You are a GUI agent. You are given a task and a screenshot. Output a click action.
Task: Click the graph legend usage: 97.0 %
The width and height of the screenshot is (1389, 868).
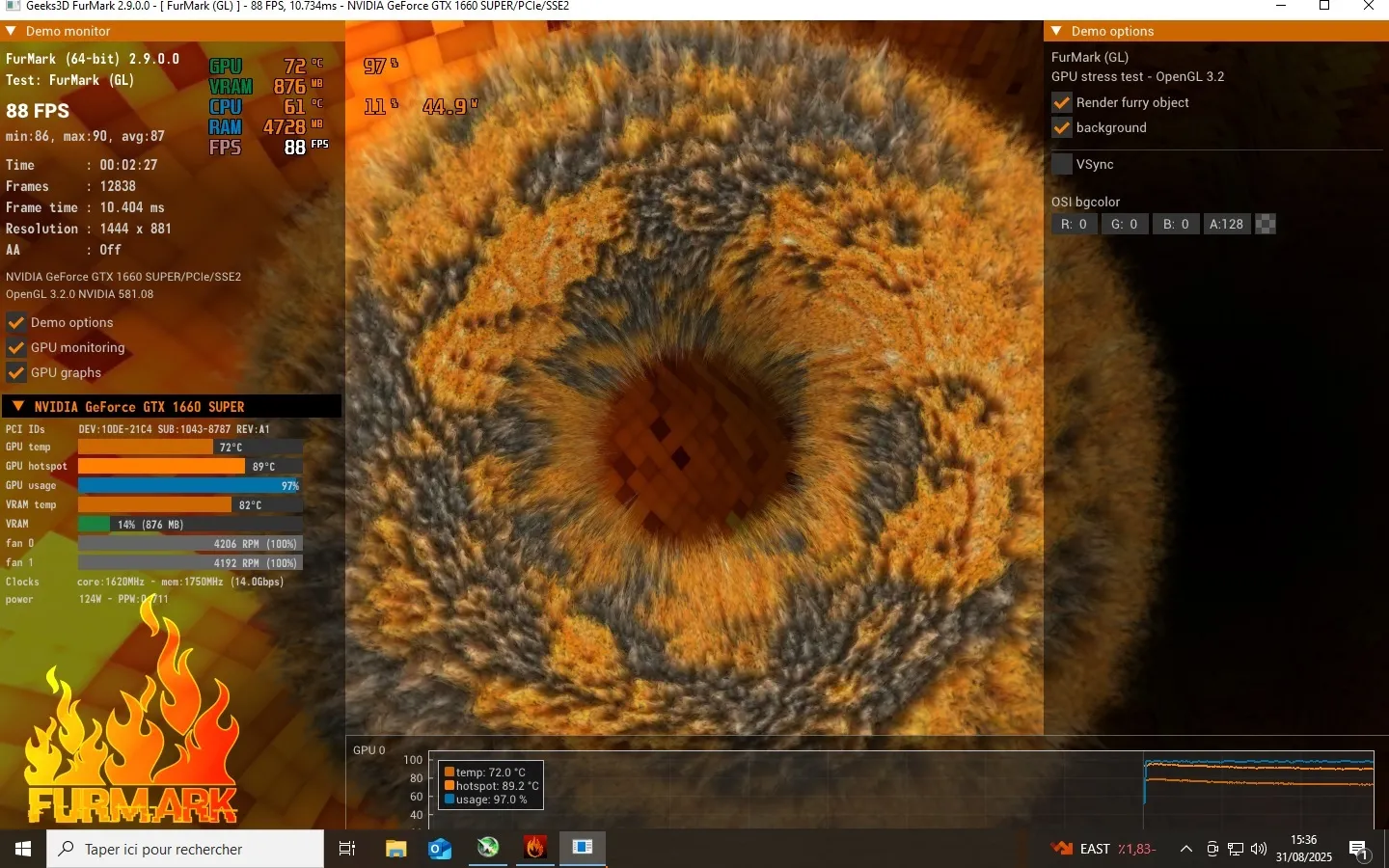click(x=485, y=800)
